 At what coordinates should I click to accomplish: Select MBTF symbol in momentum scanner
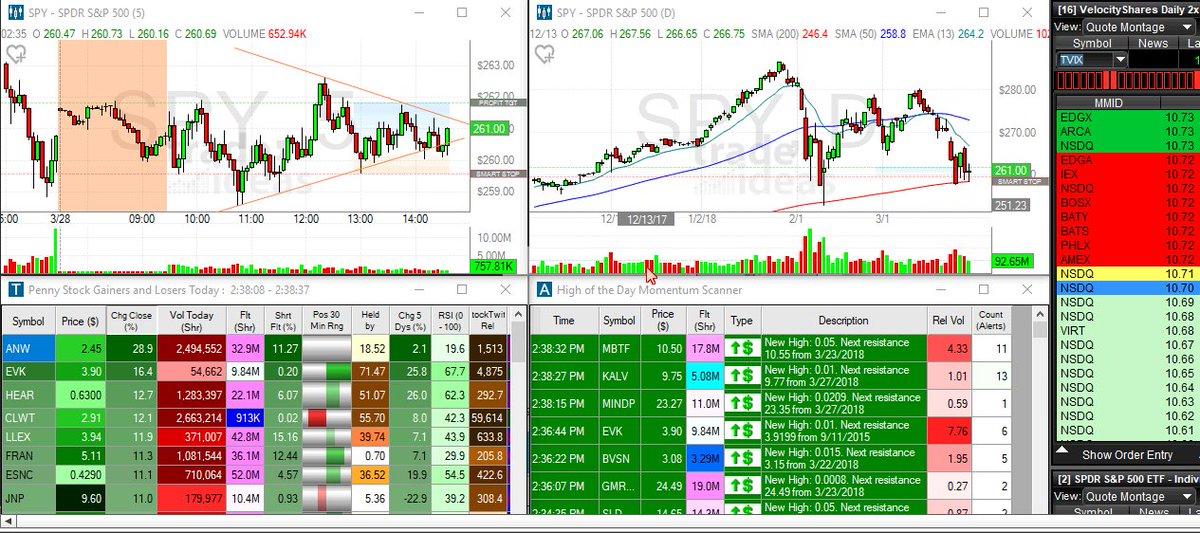point(619,348)
